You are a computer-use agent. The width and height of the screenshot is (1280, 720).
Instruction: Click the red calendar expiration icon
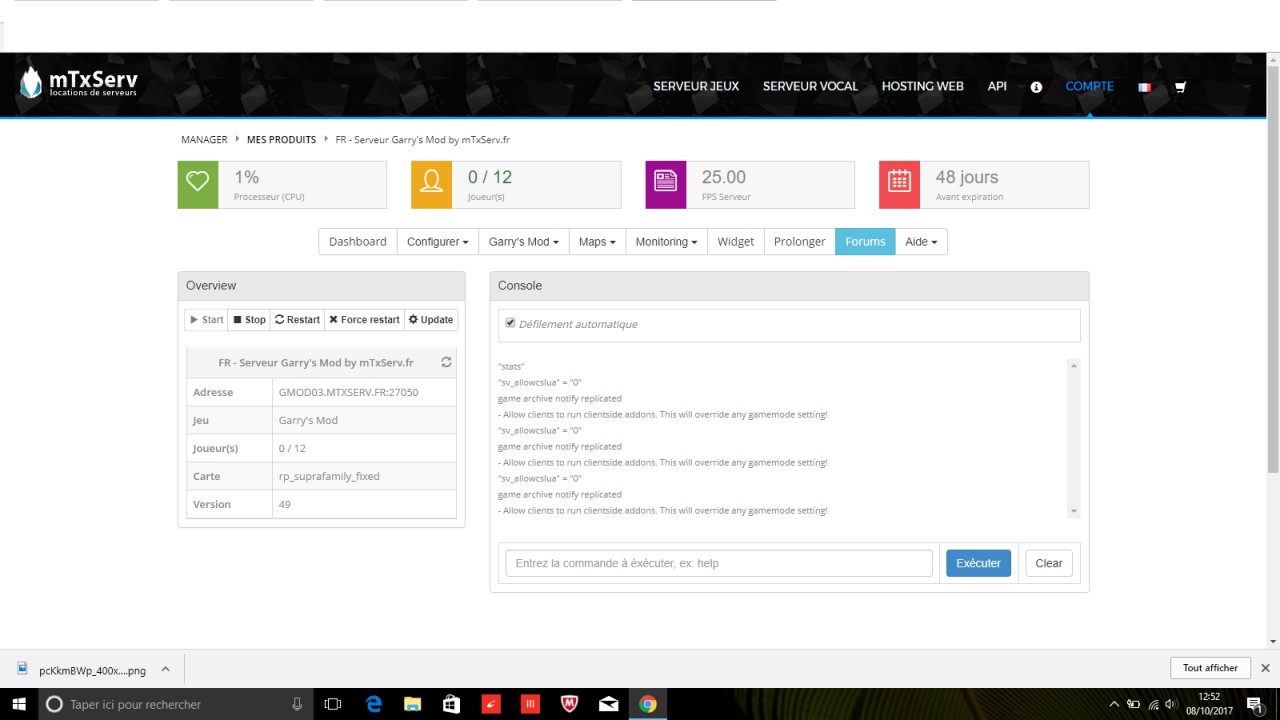pyautogui.click(x=899, y=185)
